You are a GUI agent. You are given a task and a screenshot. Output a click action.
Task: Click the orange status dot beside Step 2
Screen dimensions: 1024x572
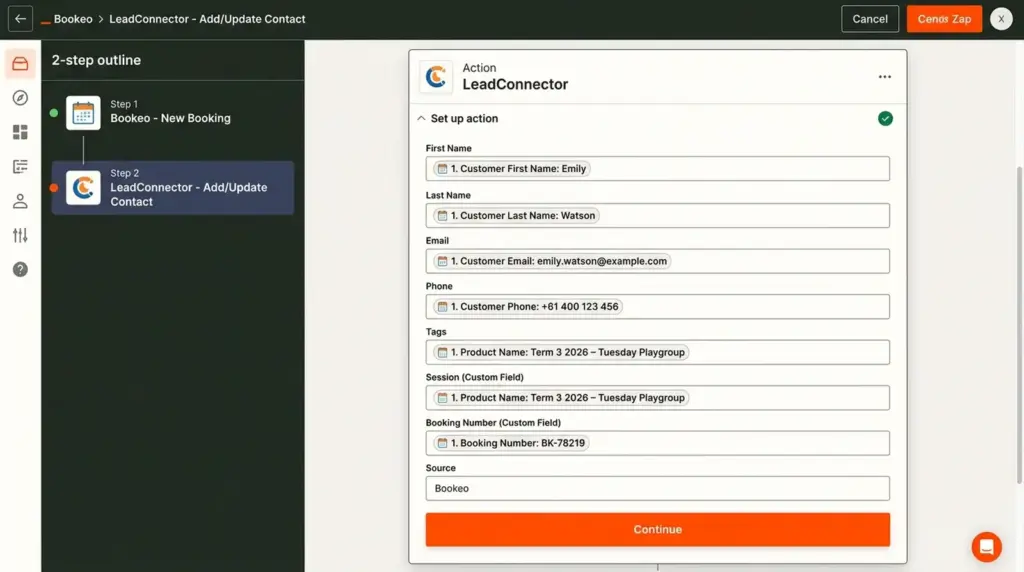click(54, 188)
